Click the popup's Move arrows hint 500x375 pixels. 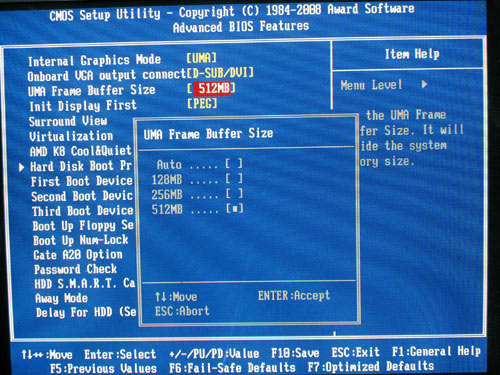pyautogui.click(x=176, y=296)
